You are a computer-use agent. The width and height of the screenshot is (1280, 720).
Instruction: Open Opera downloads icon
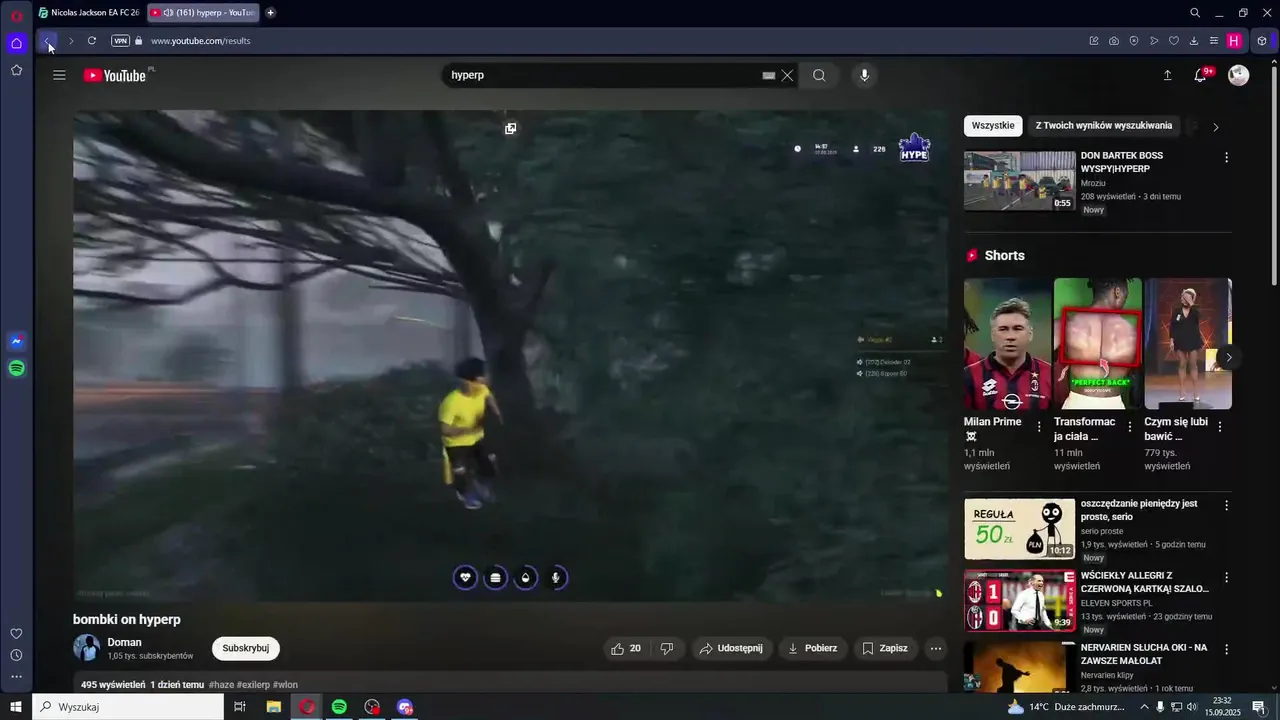tap(1194, 41)
